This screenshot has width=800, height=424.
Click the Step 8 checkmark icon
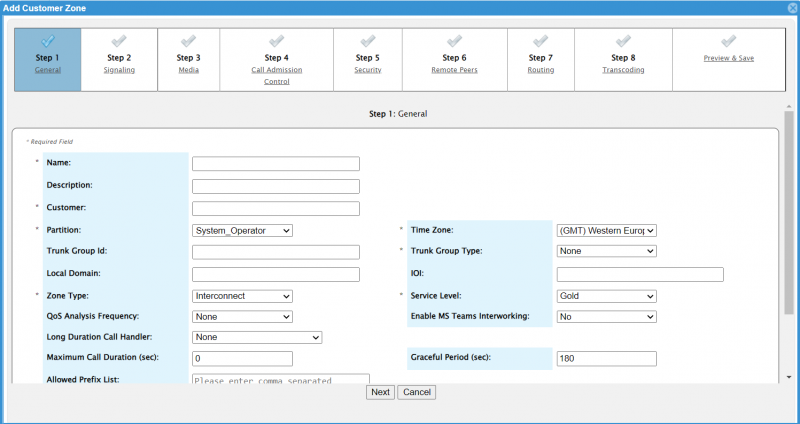623,41
